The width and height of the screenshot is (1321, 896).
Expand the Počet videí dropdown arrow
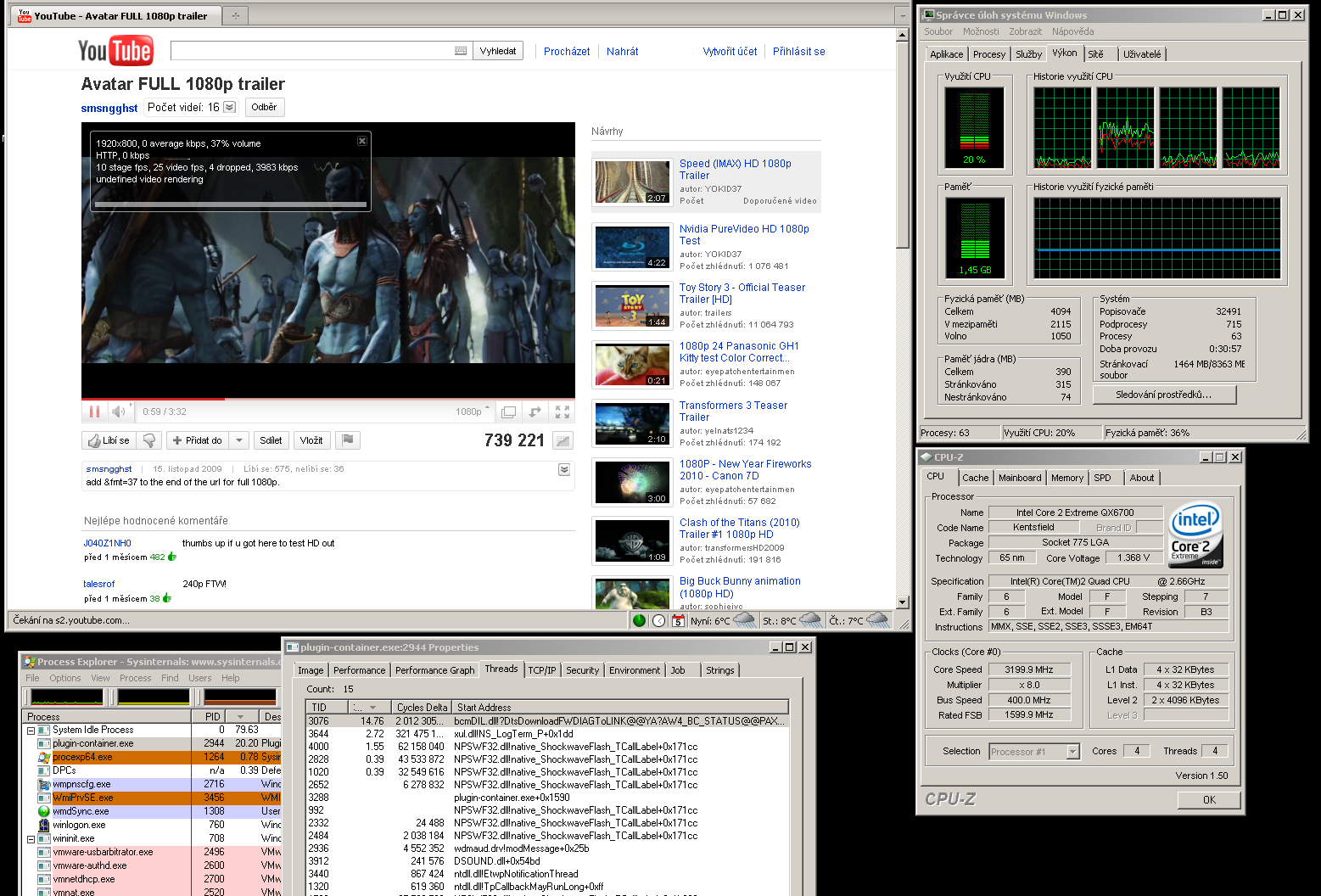point(229,107)
